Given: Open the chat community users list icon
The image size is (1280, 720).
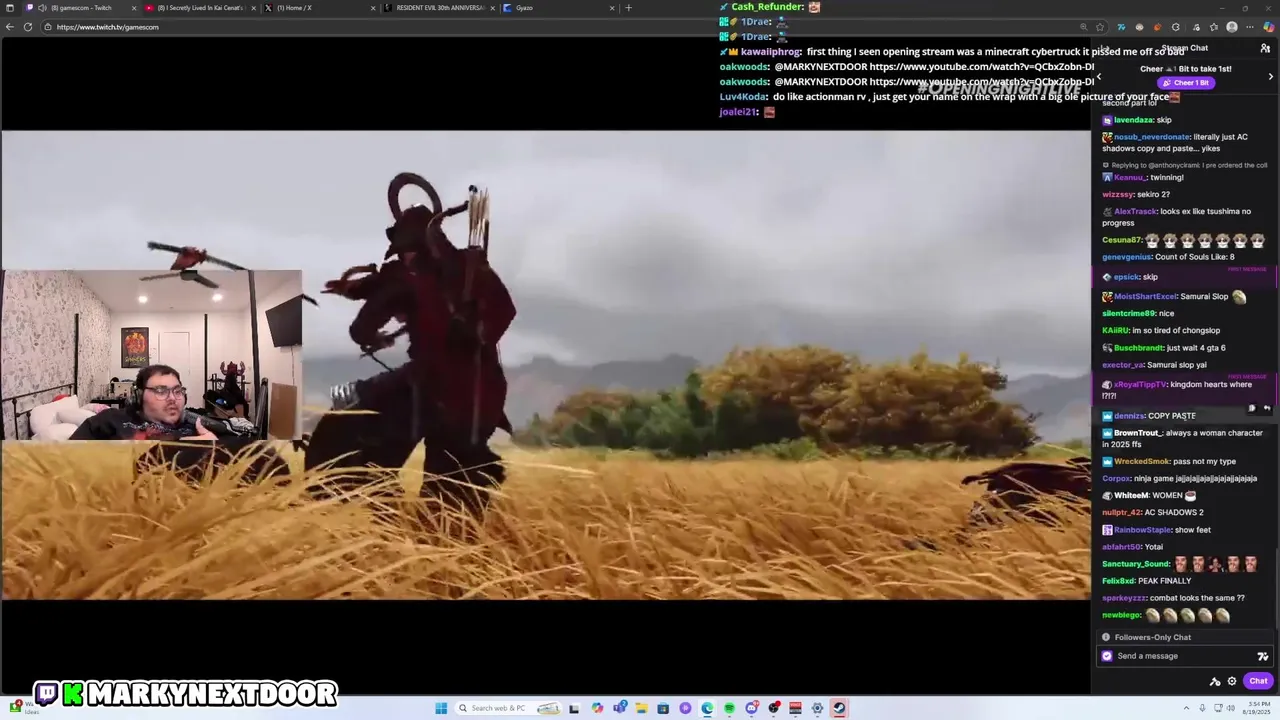Looking at the screenshot, I should [1265, 48].
